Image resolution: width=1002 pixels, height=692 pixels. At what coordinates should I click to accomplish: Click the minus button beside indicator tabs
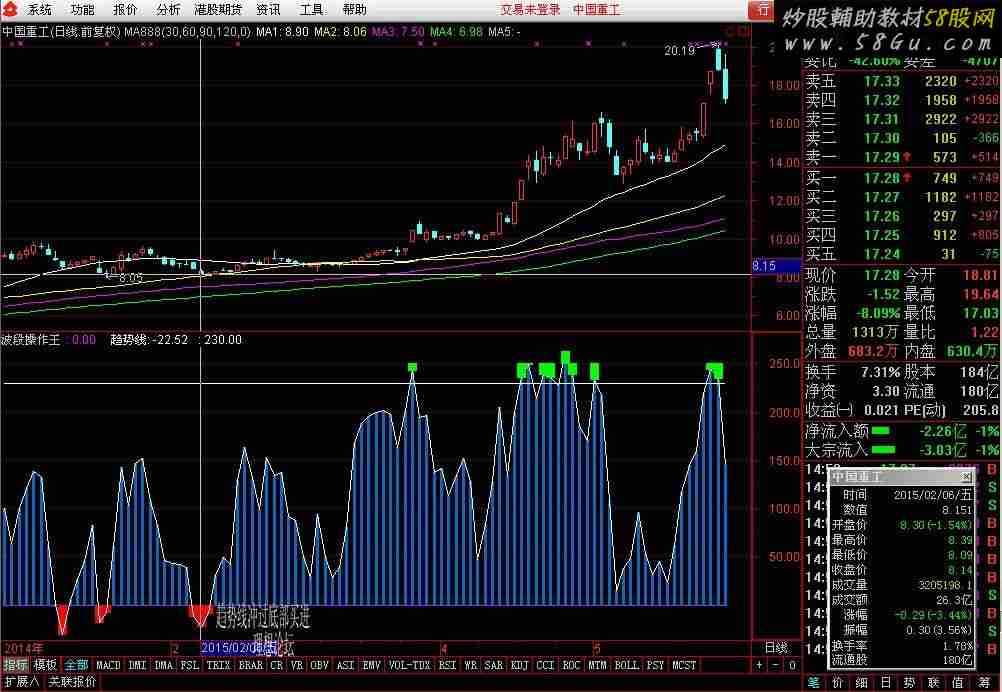776,665
